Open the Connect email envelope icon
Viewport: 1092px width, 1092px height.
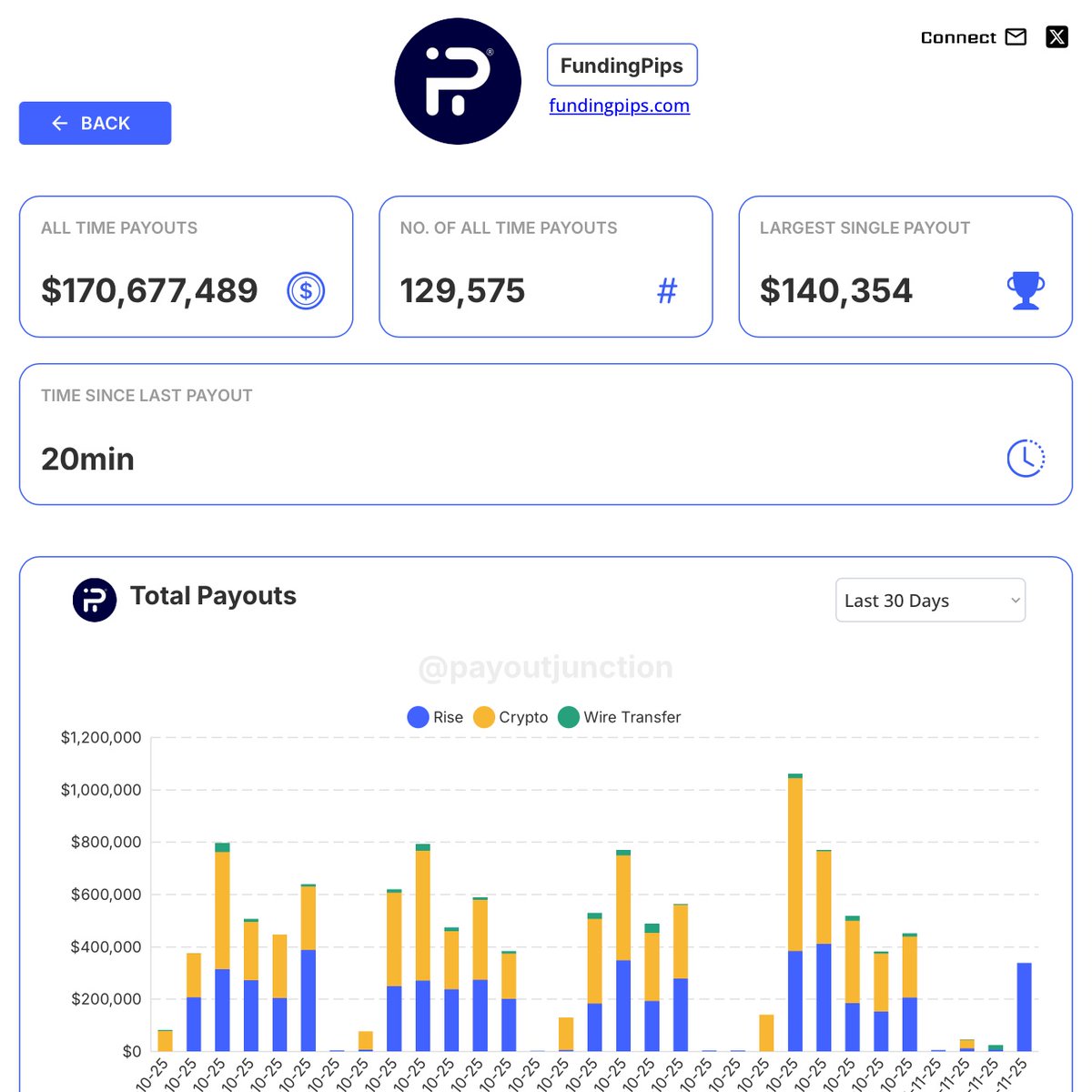tap(1016, 37)
